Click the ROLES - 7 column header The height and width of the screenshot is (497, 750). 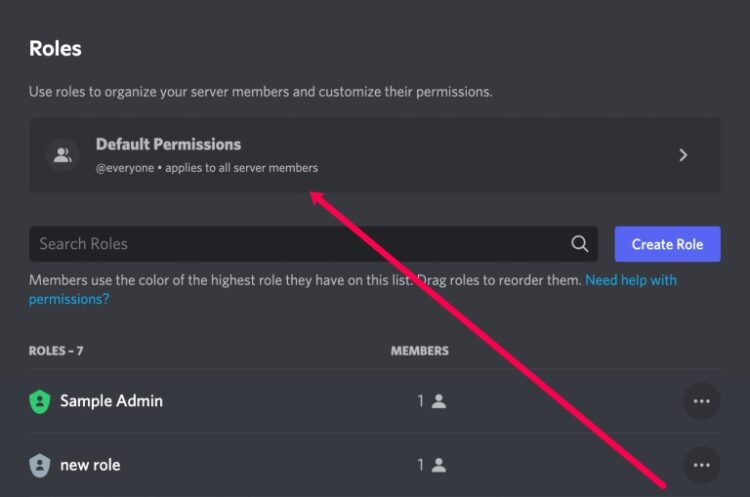[56, 351]
